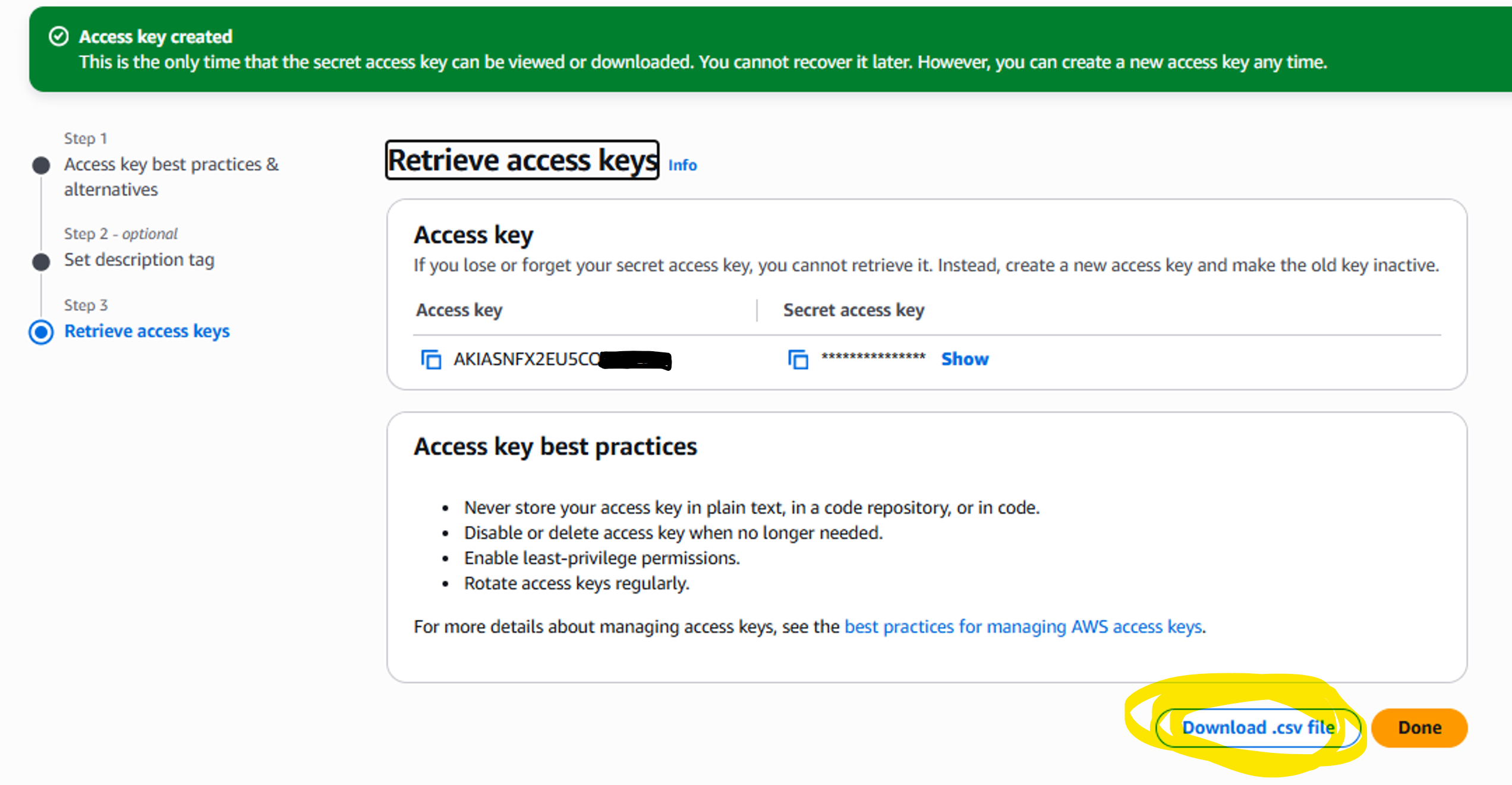
Task: Select the active Step 3 indicator circle
Action: [41, 332]
